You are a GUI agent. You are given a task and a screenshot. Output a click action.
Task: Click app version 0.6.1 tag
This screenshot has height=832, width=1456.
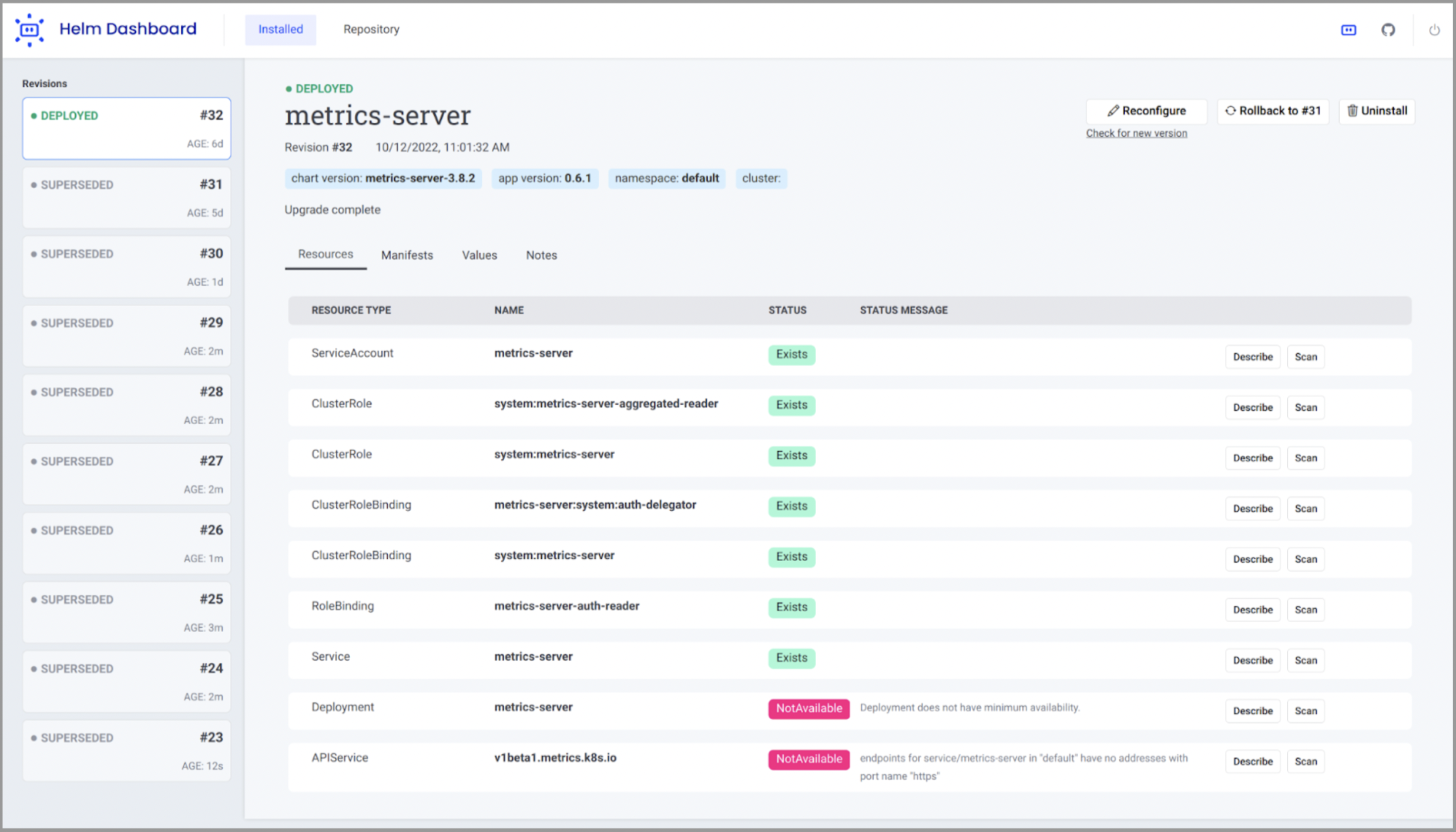pos(545,178)
